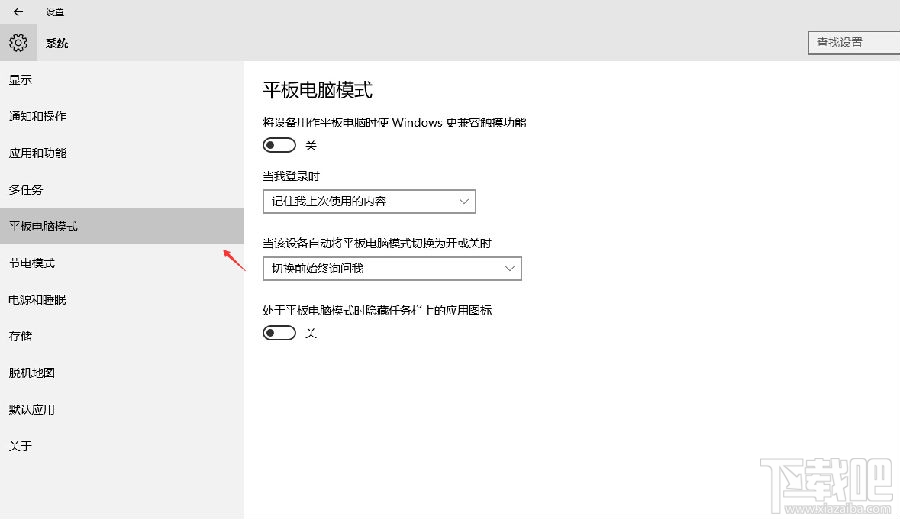900x519 pixels.
Task: Click the 当我登录时 label
Action: click(291, 176)
